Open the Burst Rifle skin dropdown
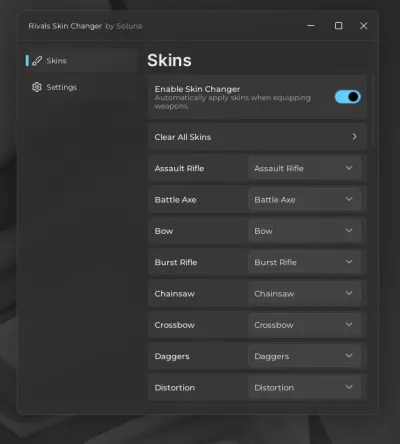The height and width of the screenshot is (444, 400). [304, 262]
